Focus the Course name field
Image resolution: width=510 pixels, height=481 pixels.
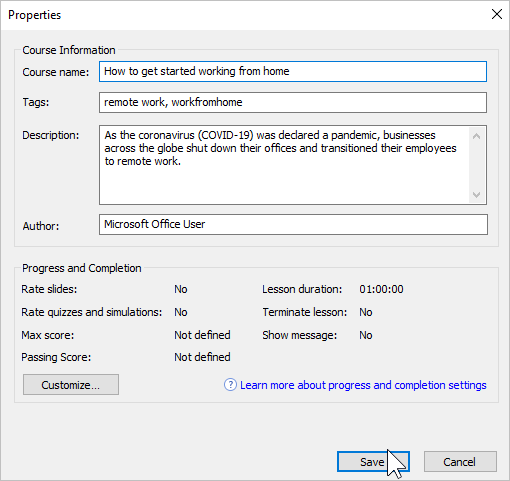(293, 71)
